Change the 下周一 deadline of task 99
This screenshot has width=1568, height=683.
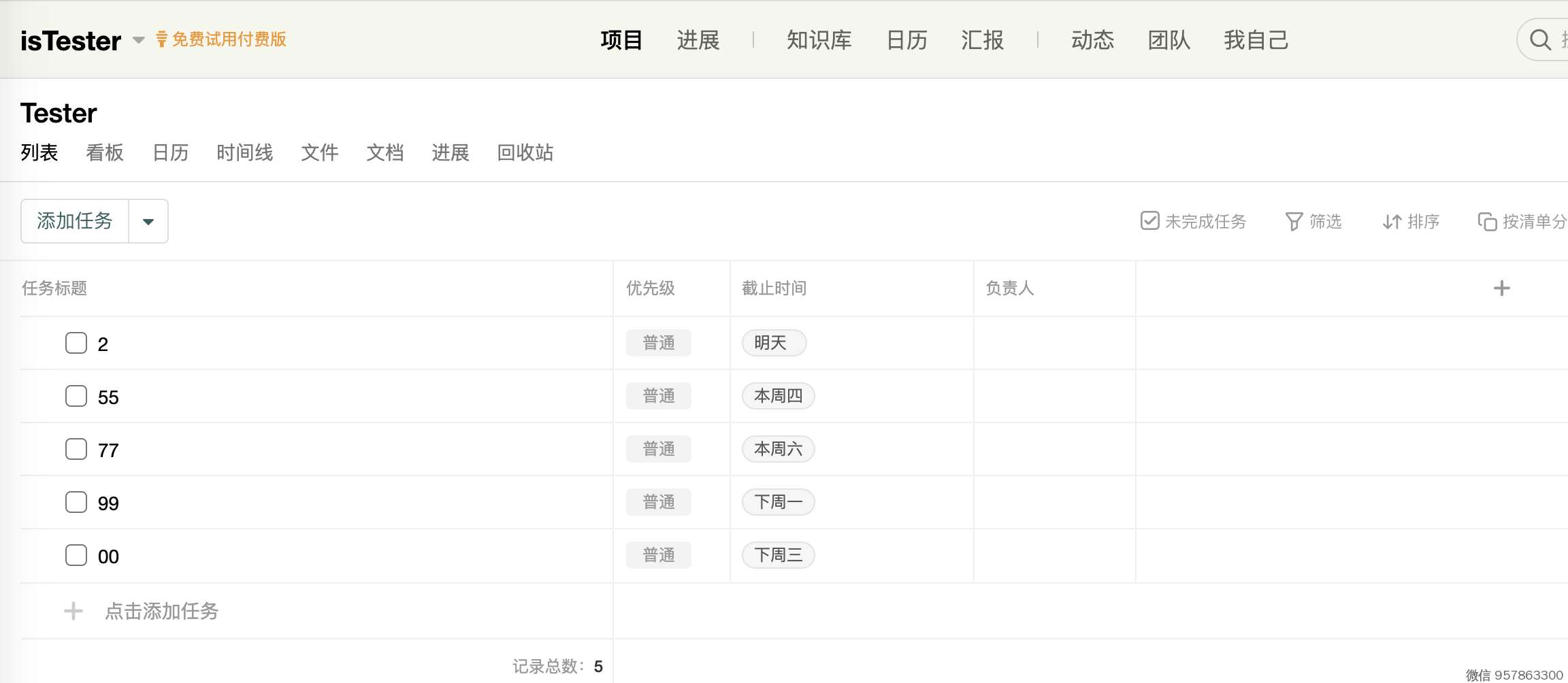tap(778, 502)
